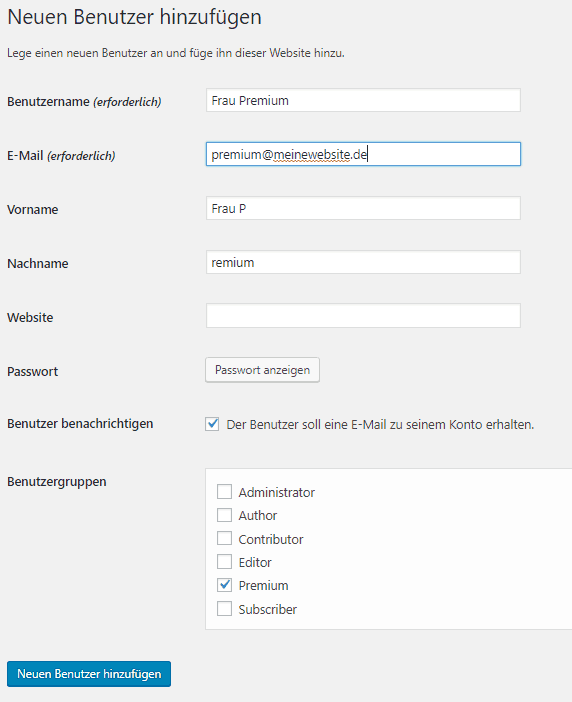572x702 pixels.
Task: Click the Premium label text
Action: click(263, 586)
